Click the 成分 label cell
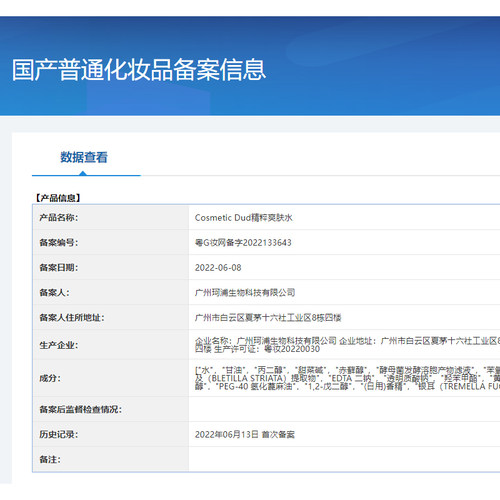 click(111, 378)
